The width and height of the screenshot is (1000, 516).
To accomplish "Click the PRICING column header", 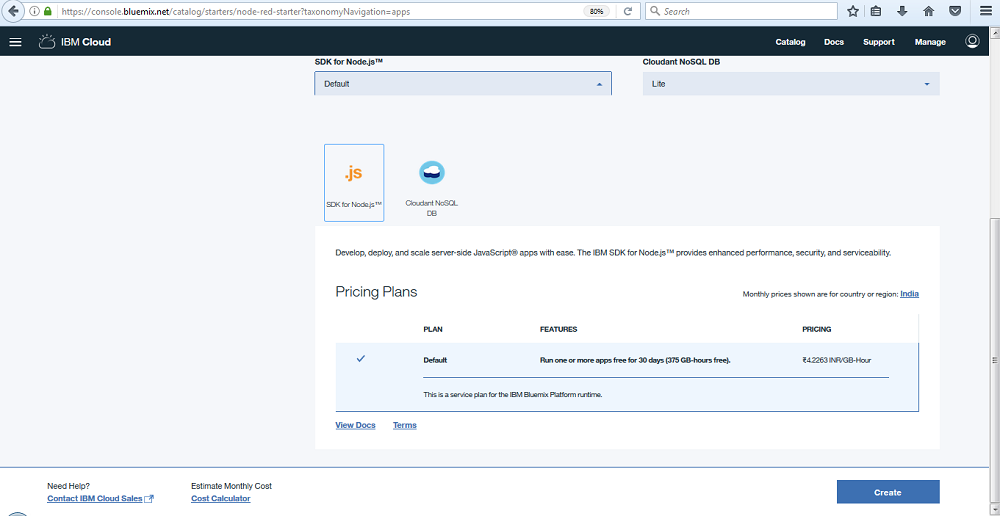I will coord(816,330).
